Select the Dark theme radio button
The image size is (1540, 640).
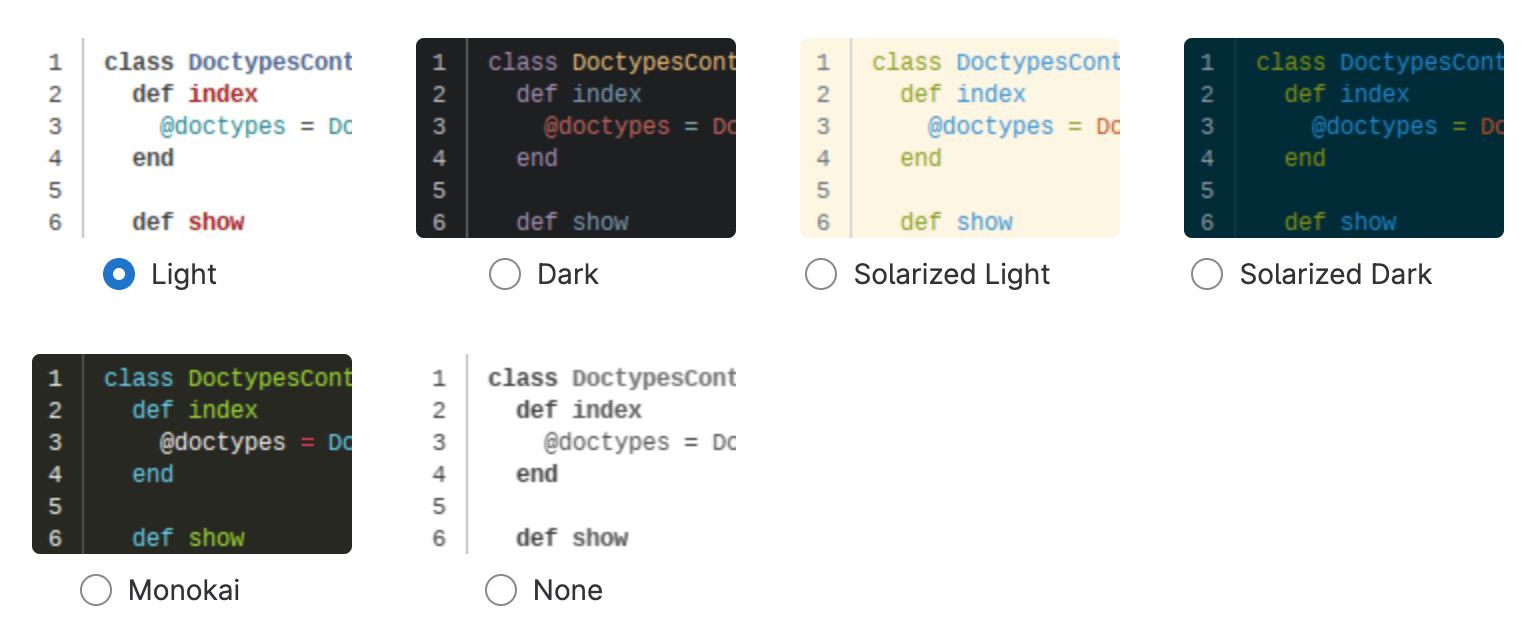[505, 274]
